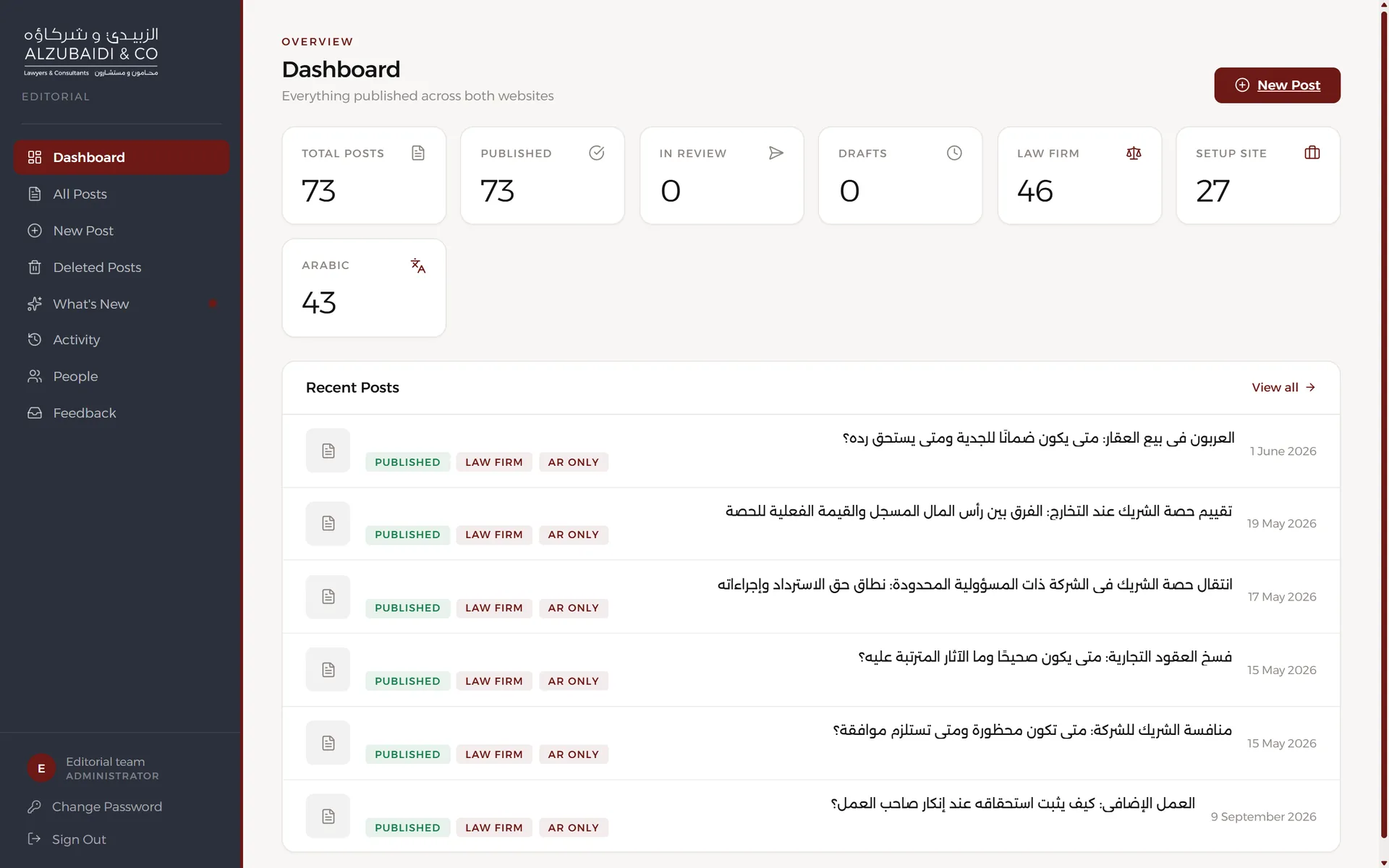Click PUBLISHED tag on the 1 June 2026 post
The image size is (1389, 868).
click(x=407, y=462)
